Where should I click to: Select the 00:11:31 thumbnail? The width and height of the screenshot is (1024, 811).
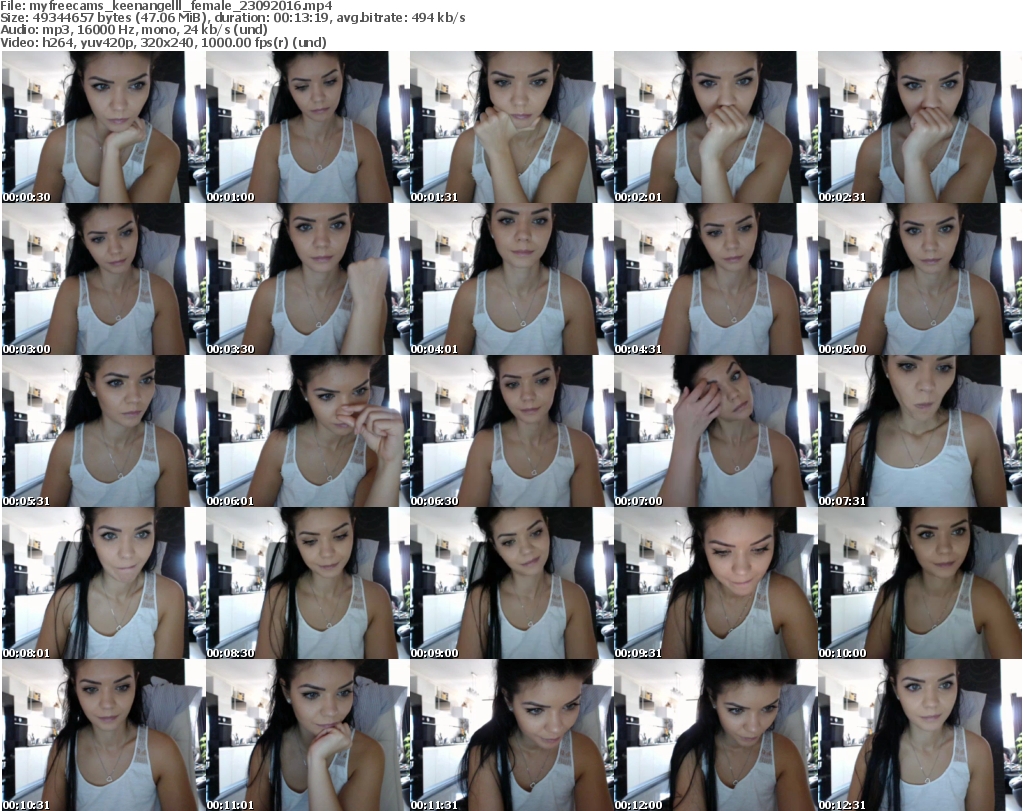point(512,736)
